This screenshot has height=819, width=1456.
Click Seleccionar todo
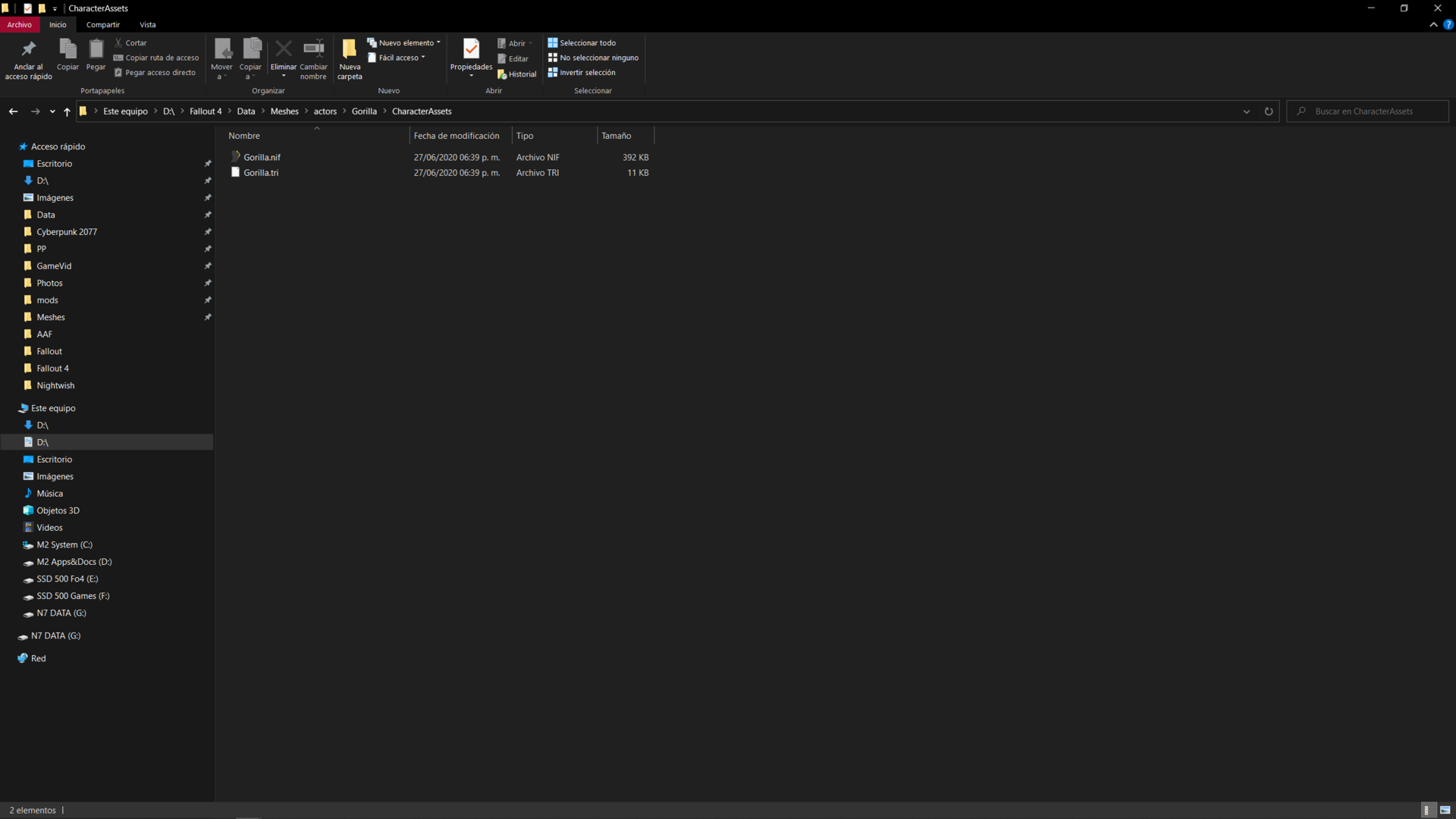pos(582,43)
